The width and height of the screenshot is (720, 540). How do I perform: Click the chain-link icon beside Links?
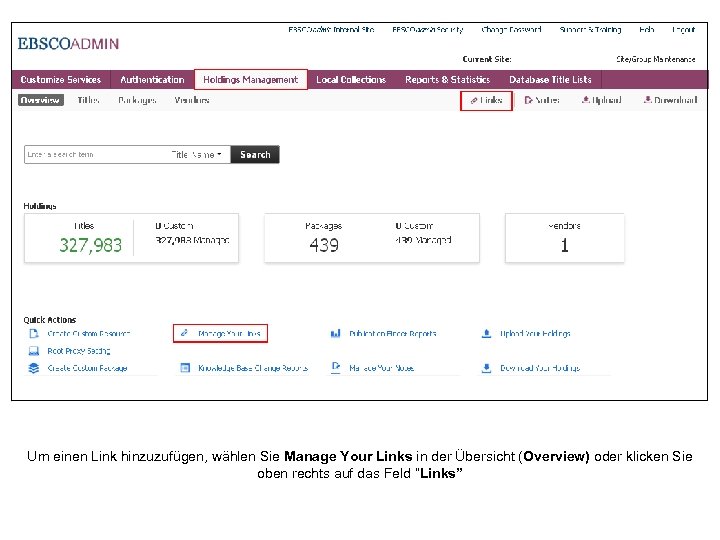474,101
